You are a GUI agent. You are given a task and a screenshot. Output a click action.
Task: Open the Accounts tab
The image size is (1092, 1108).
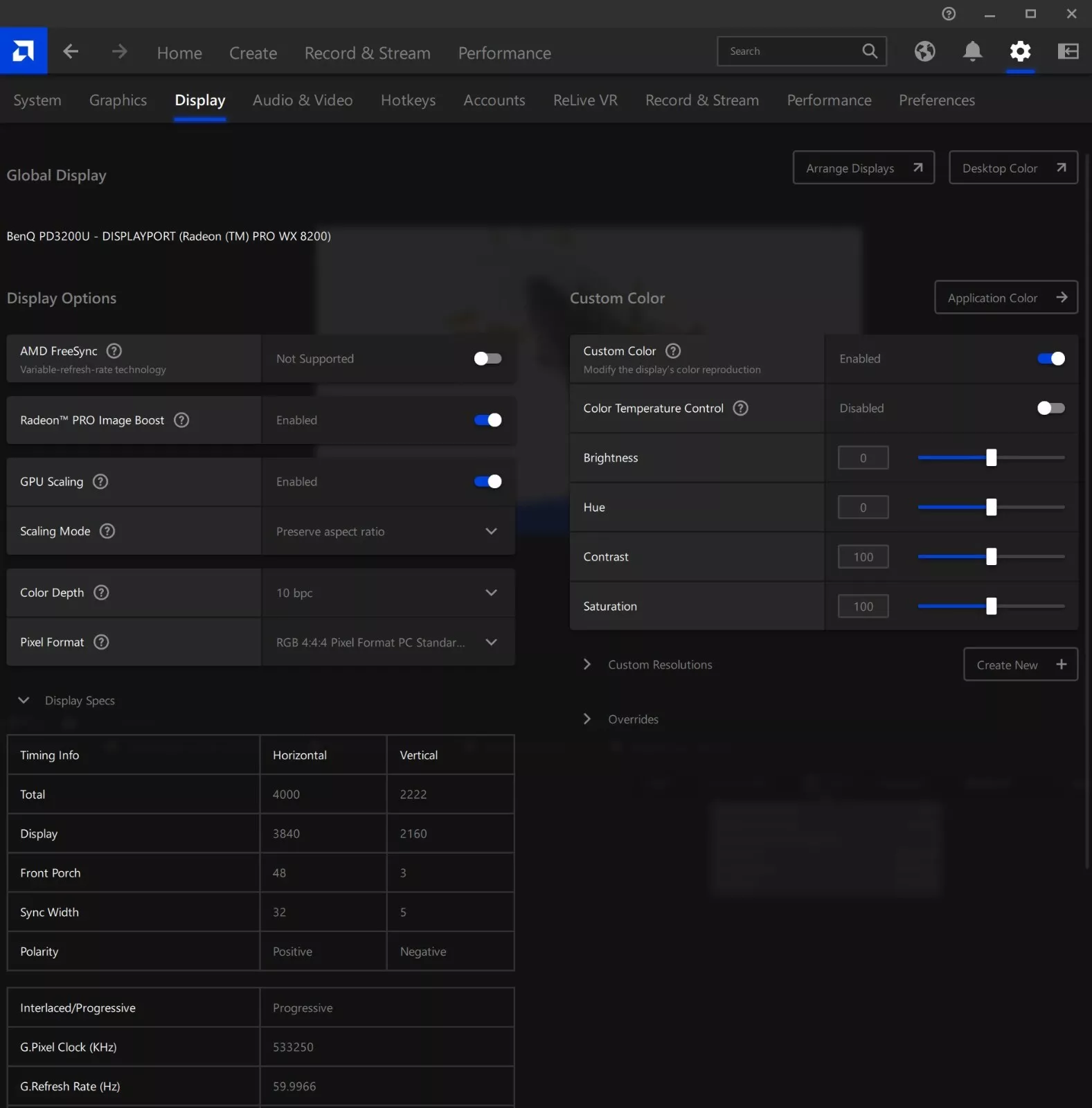click(494, 100)
